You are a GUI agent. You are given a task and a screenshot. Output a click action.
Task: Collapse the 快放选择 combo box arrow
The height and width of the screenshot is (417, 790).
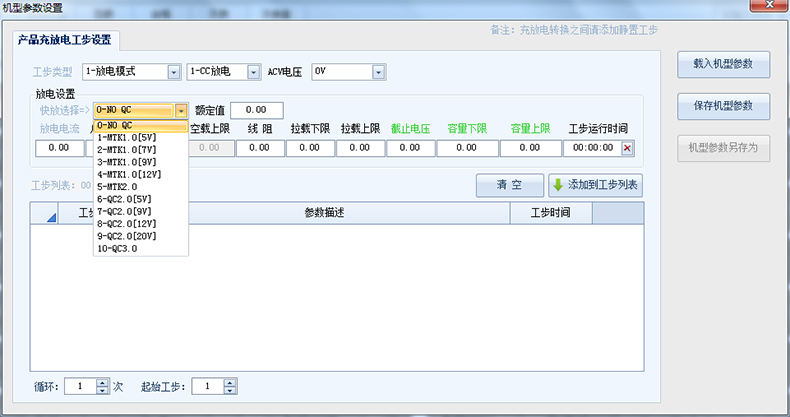click(181, 111)
